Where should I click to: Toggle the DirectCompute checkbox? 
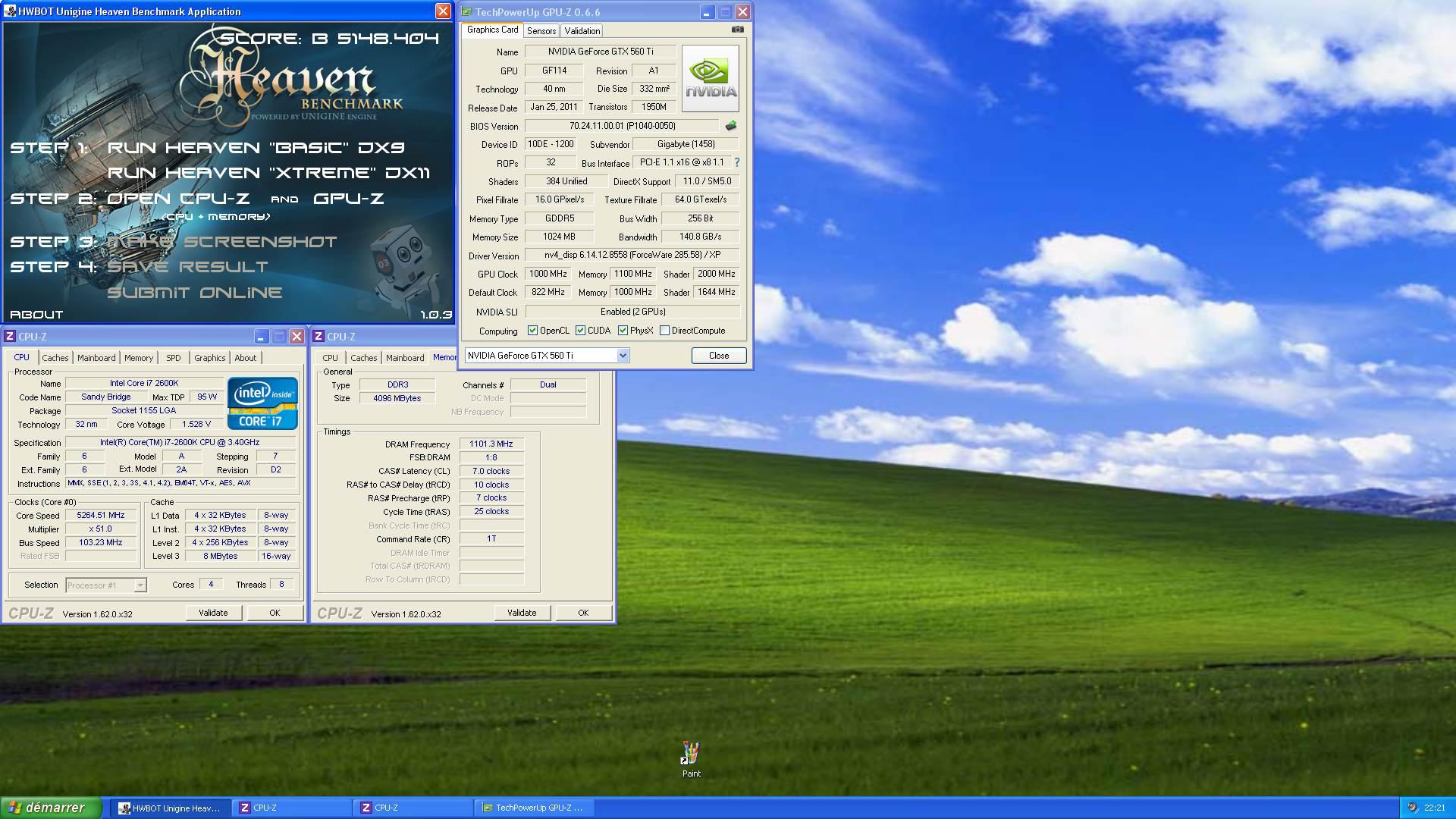(664, 331)
